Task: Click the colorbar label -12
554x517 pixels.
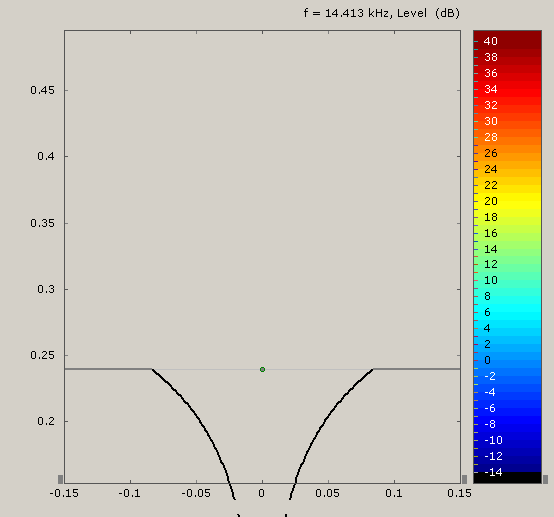Action: tap(493, 456)
